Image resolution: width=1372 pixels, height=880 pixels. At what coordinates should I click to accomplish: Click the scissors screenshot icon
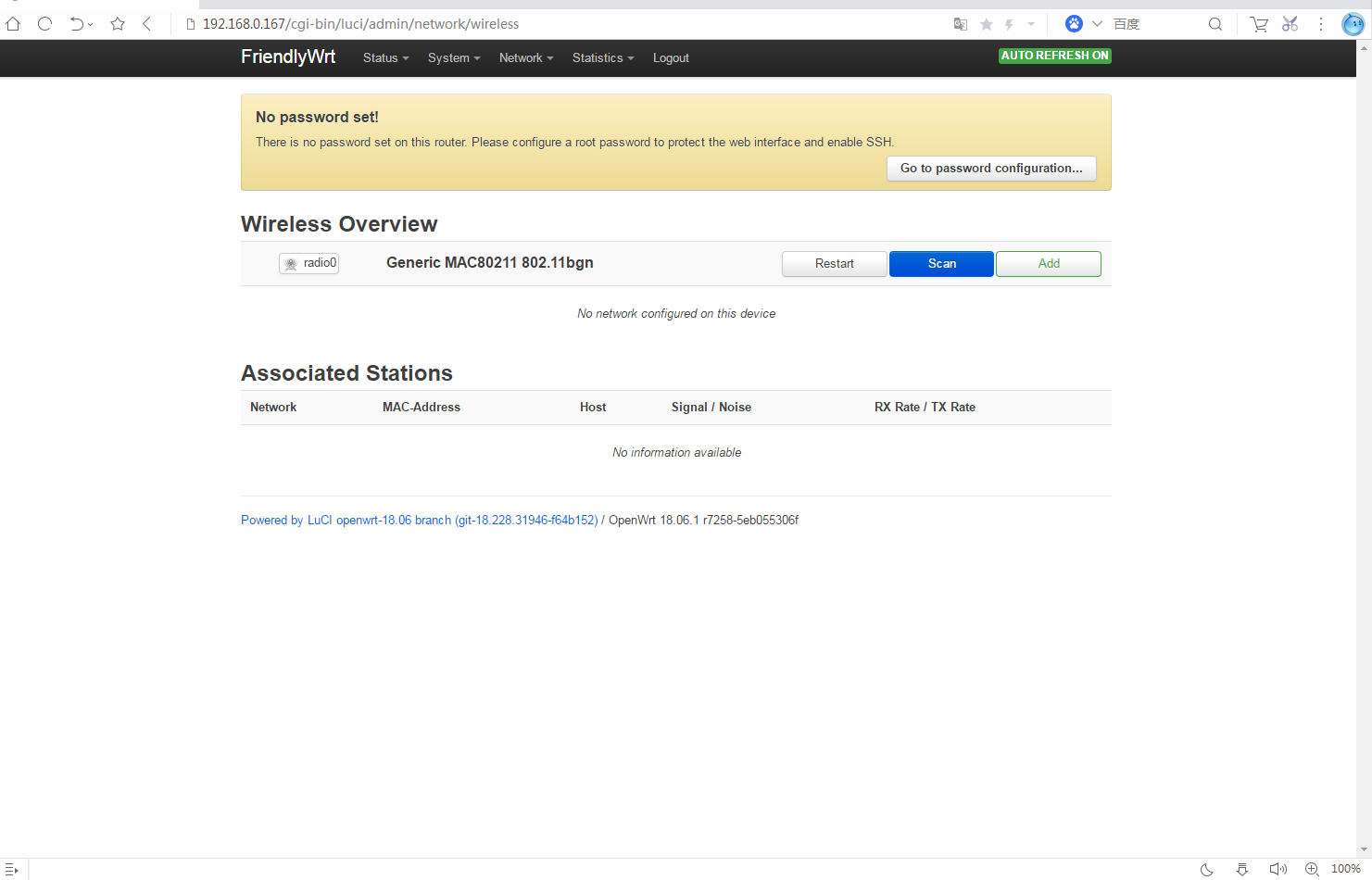click(x=1290, y=24)
